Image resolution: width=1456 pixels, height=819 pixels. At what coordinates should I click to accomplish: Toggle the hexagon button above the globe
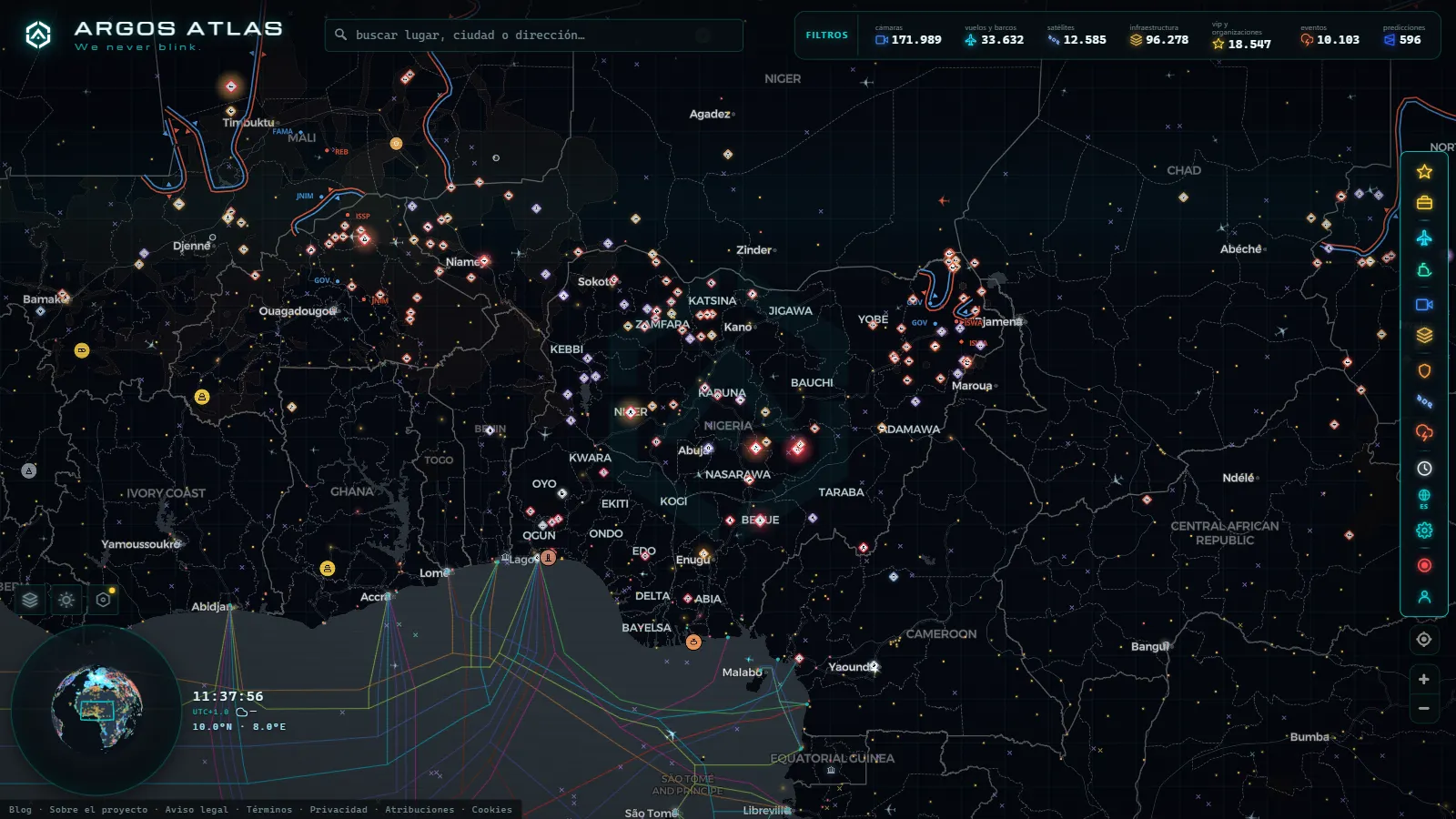click(103, 600)
